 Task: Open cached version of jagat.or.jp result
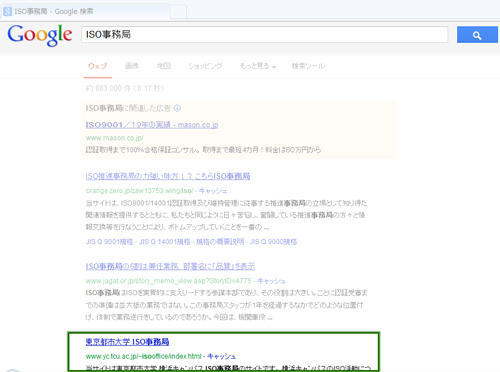(271, 281)
